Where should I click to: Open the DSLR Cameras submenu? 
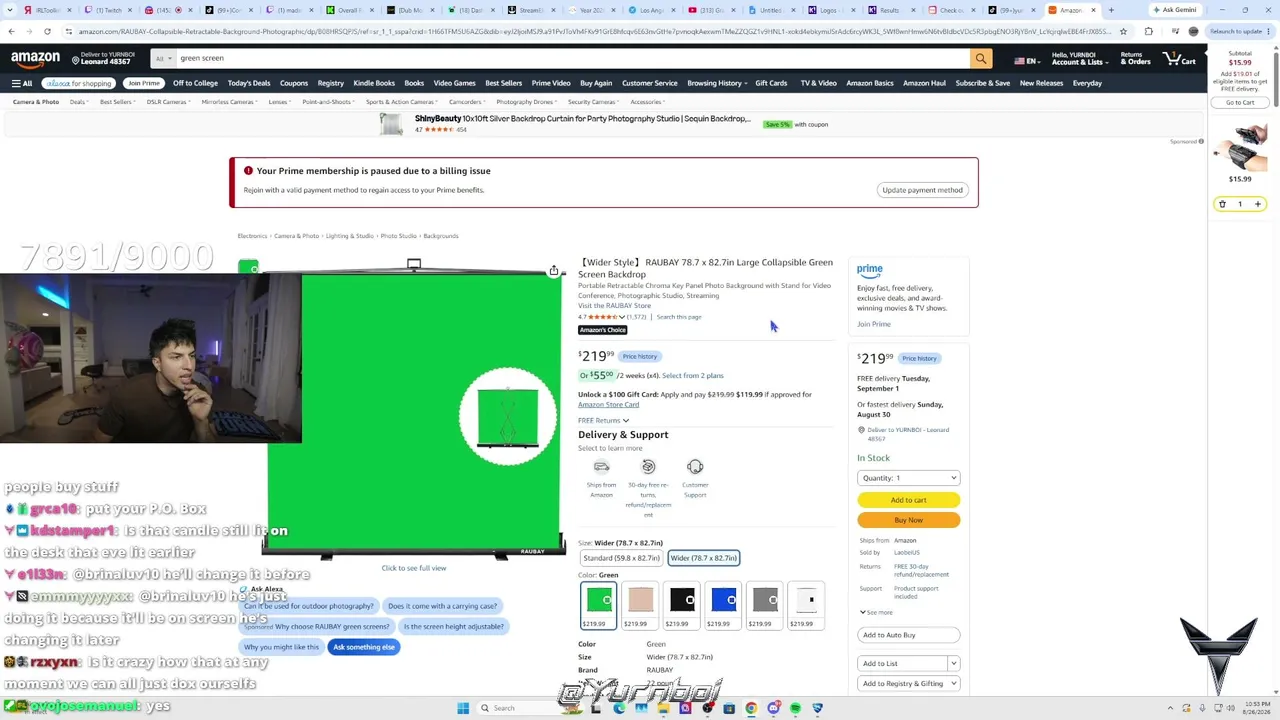167,102
